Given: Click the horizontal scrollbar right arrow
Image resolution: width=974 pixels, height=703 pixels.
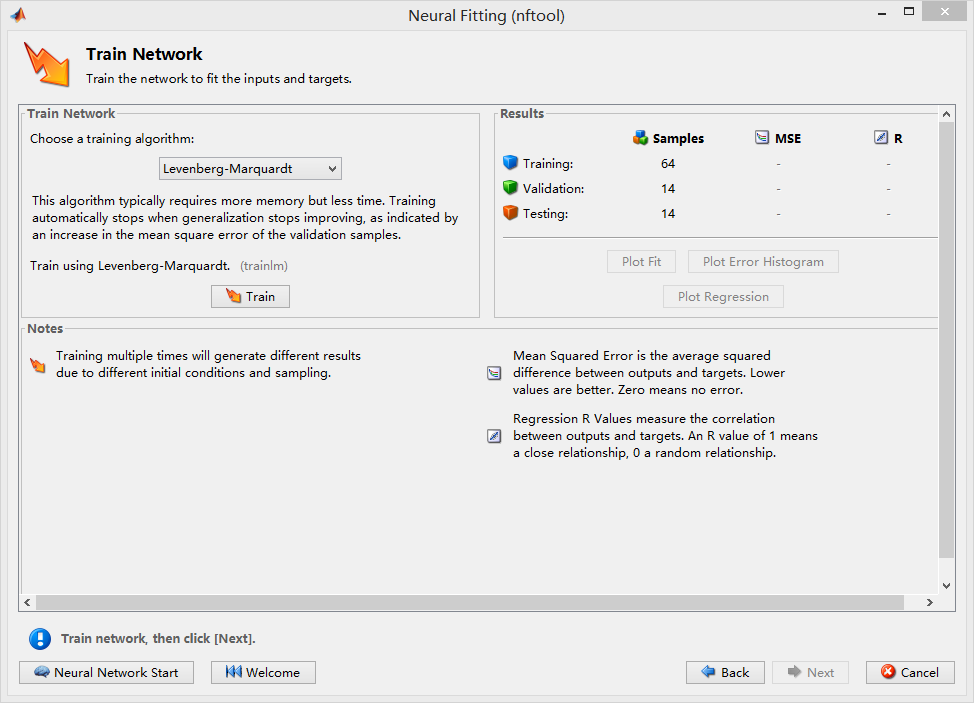Looking at the screenshot, I should pyautogui.click(x=929, y=603).
